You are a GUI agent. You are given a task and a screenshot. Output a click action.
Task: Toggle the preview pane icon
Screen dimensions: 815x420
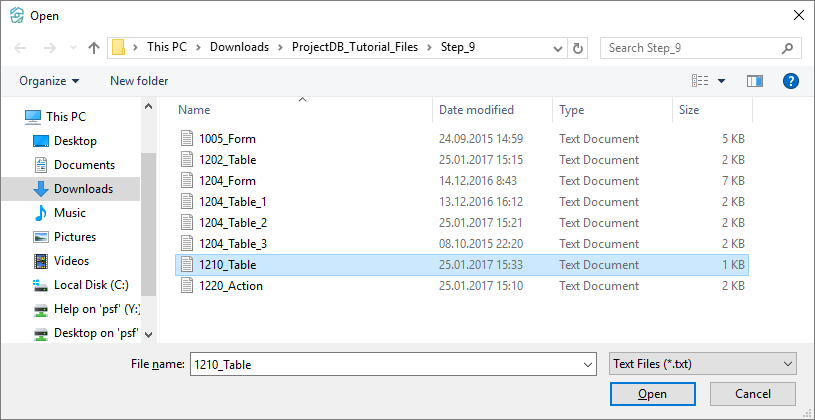755,81
